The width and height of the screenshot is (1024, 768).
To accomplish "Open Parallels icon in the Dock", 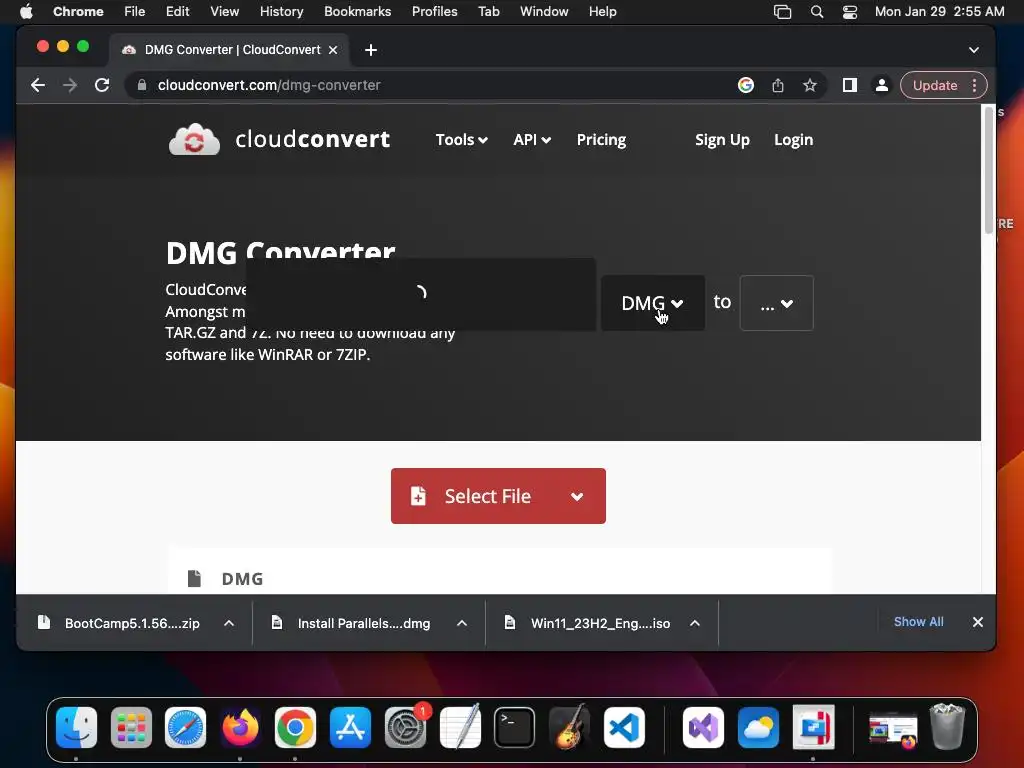I will [x=813, y=727].
